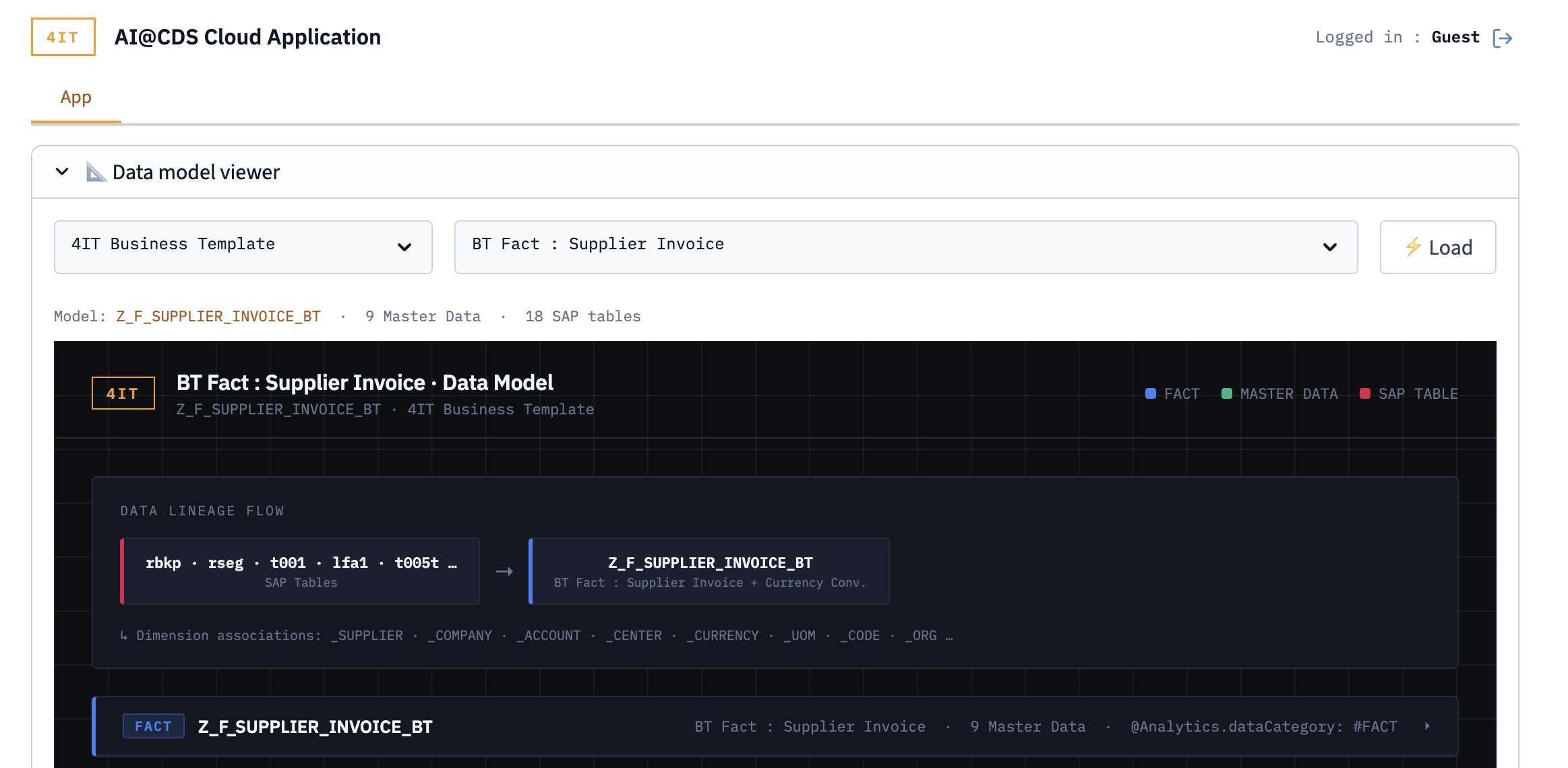Click the arrow between SAP Tables and the fact view

click(504, 571)
